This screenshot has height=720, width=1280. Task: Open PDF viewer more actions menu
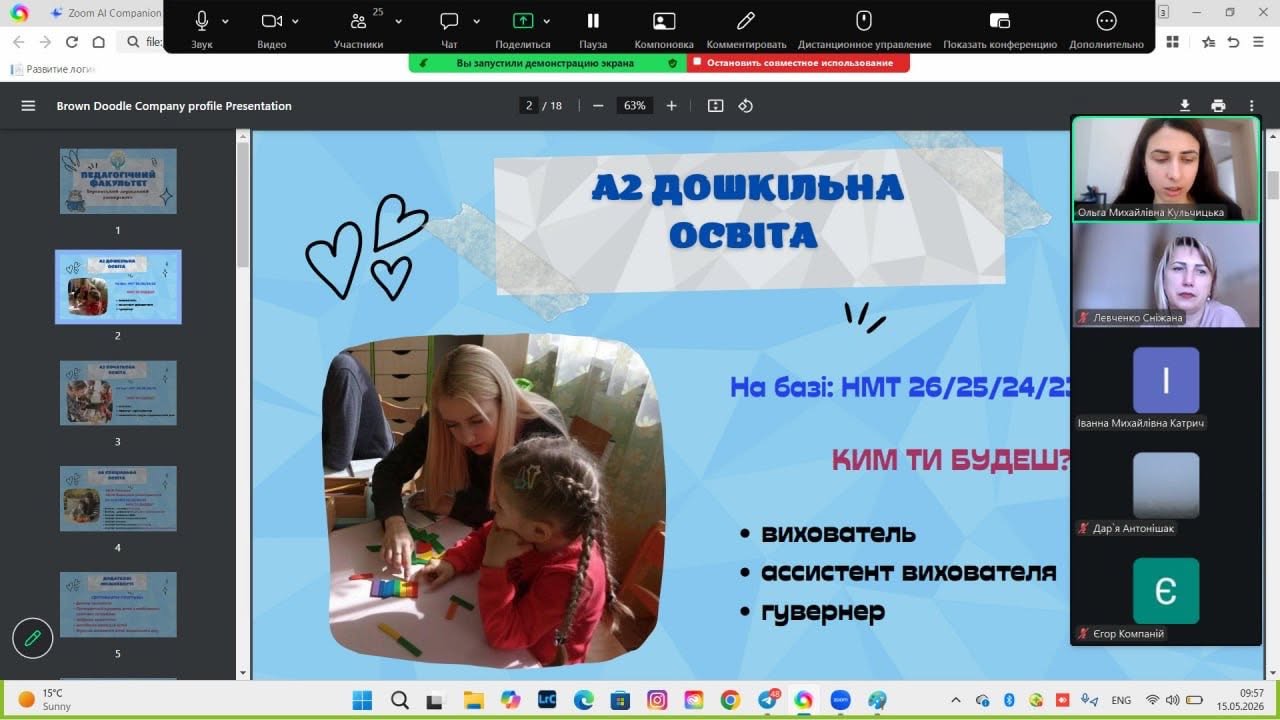[1251, 106]
